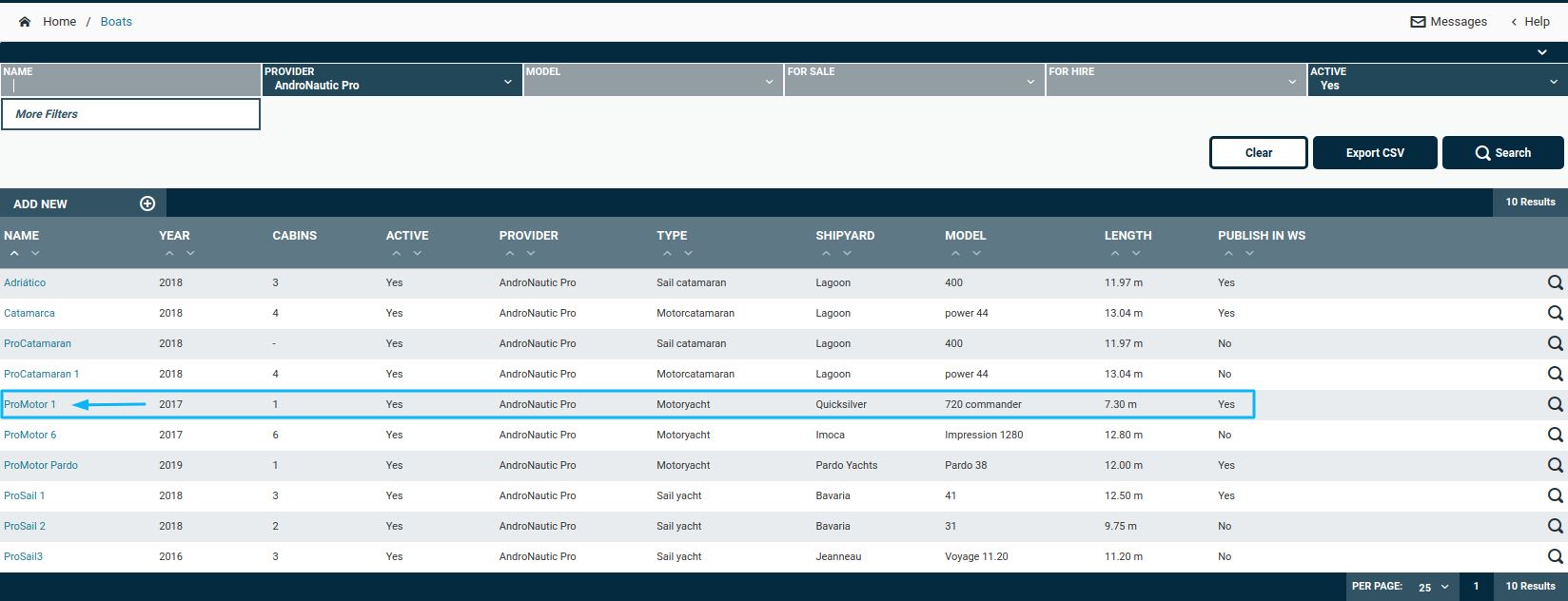Open magnifier icon for ProSail 1 row

1556,495
